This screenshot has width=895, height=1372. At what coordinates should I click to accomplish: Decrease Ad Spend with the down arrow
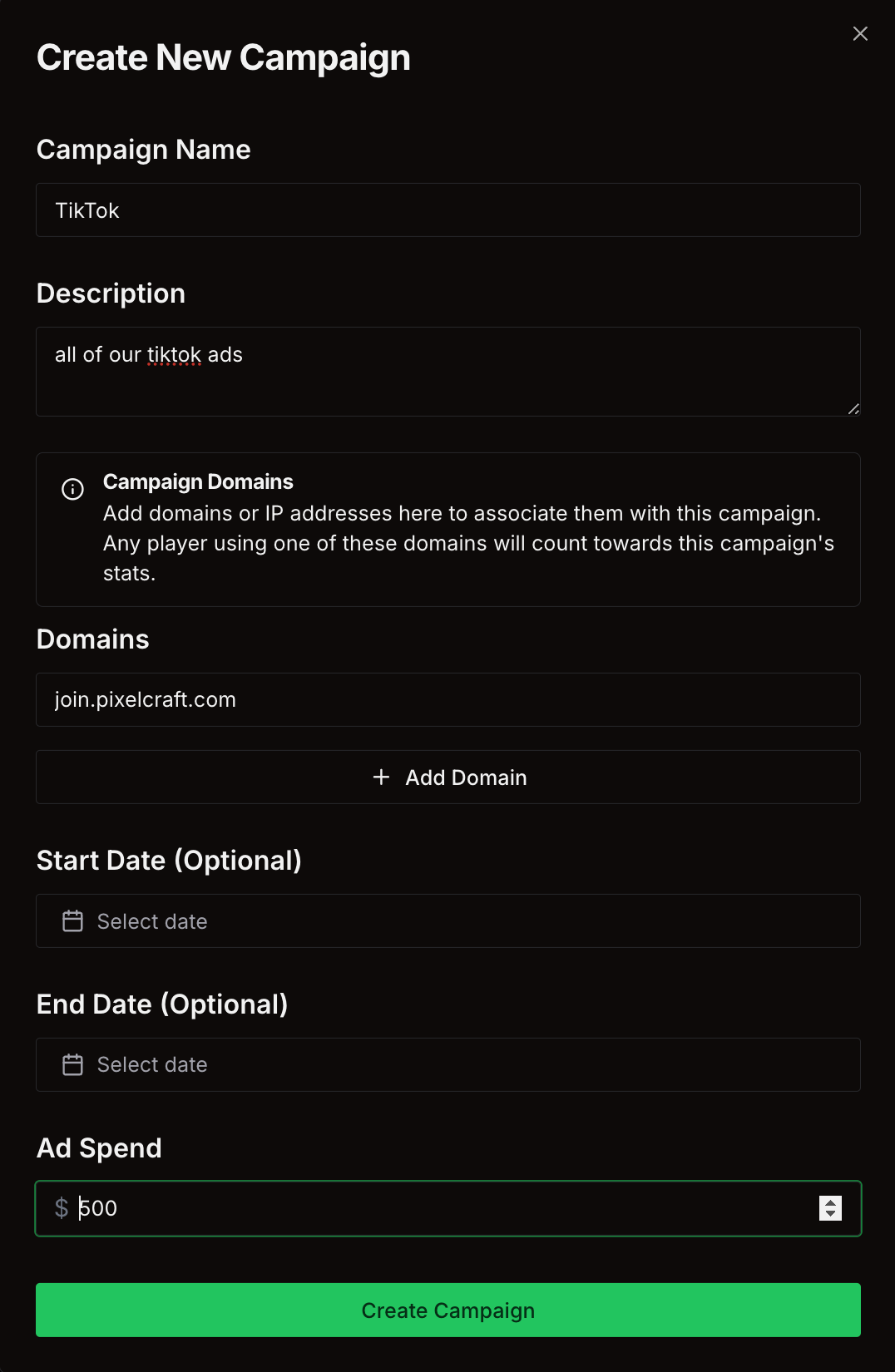(830, 1215)
